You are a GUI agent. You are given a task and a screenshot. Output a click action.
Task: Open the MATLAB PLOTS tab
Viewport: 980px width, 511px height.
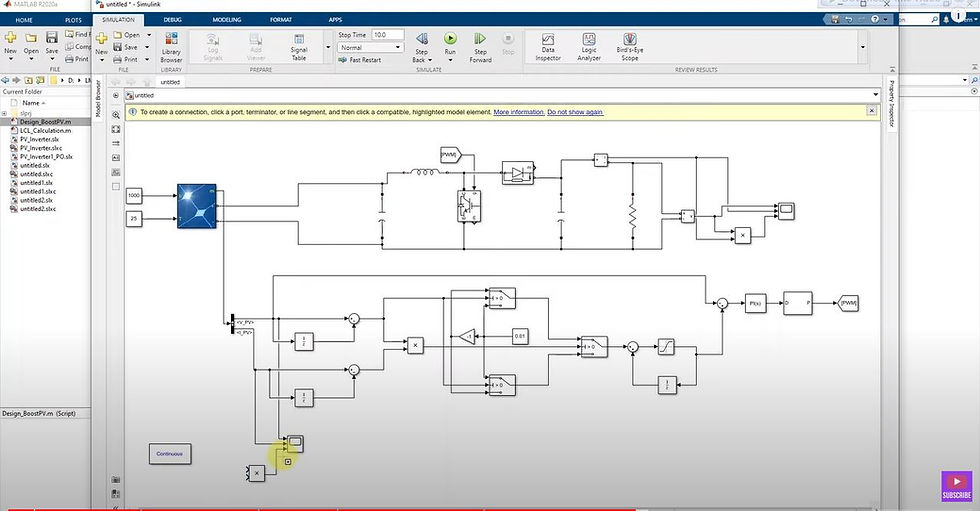73,20
